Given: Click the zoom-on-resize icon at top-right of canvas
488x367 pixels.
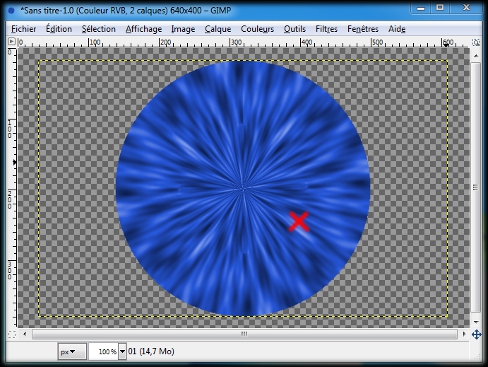Looking at the screenshot, I should 476,42.
